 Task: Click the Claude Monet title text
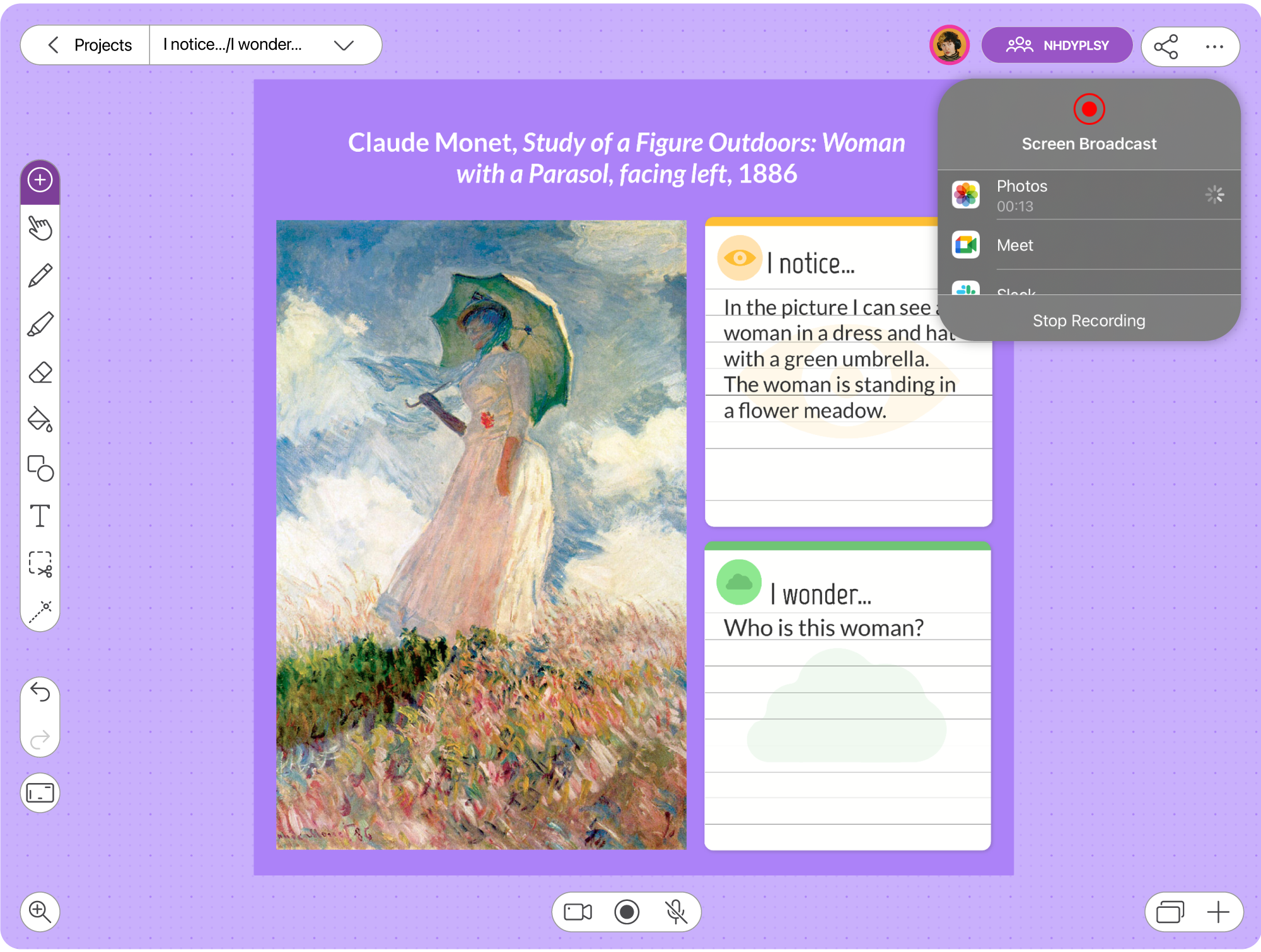point(627,158)
